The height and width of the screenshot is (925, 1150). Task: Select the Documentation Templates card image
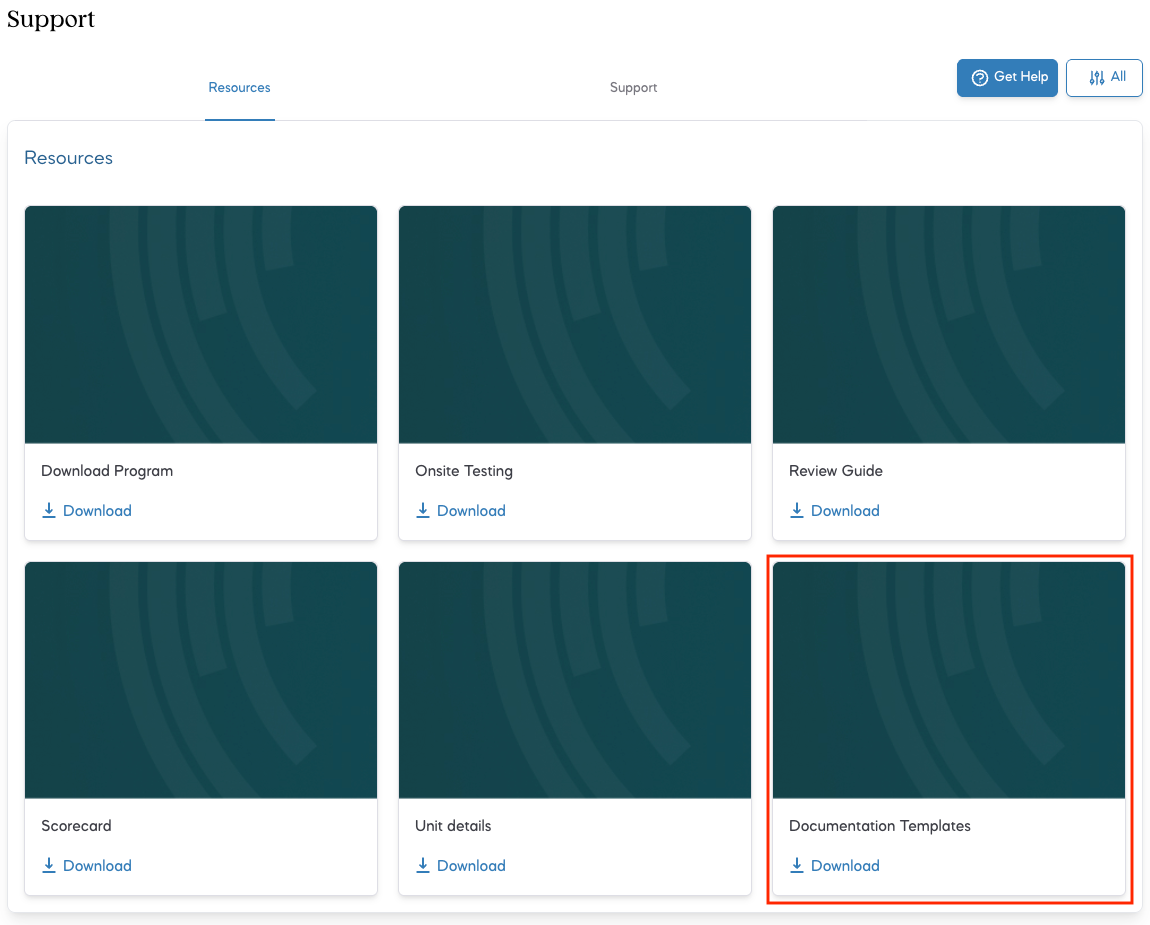click(x=949, y=680)
